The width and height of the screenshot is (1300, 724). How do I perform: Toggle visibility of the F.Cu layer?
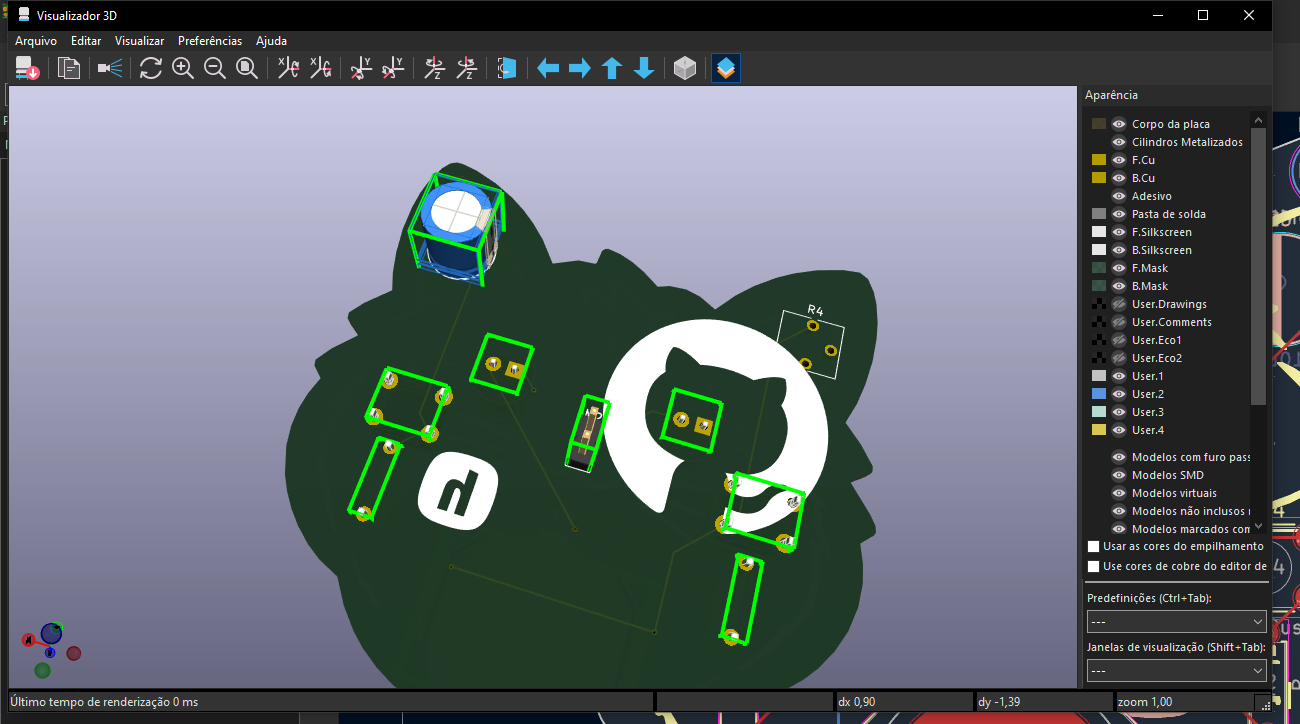point(1119,160)
